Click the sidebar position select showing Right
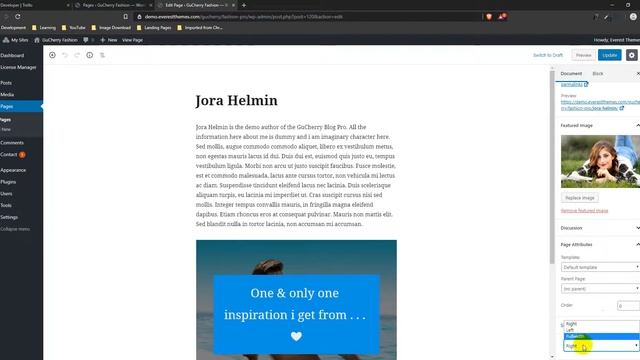Screen dimensions: 640x360 tap(601, 346)
